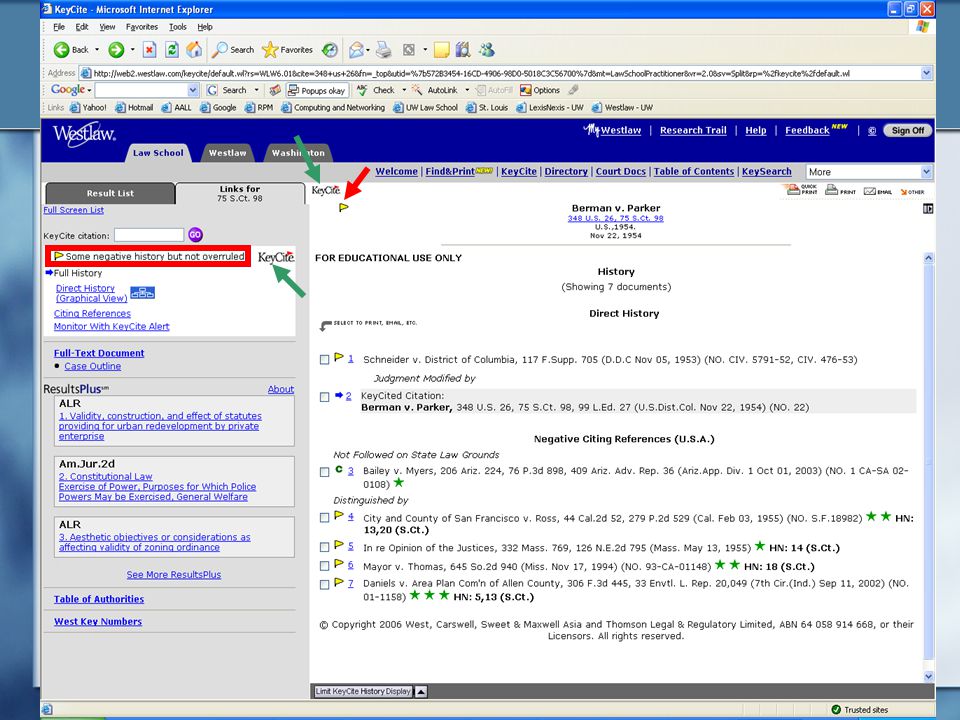960x720 pixels.
Task: Click the IE toolbar printer icon
Action: (x=383, y=50)
